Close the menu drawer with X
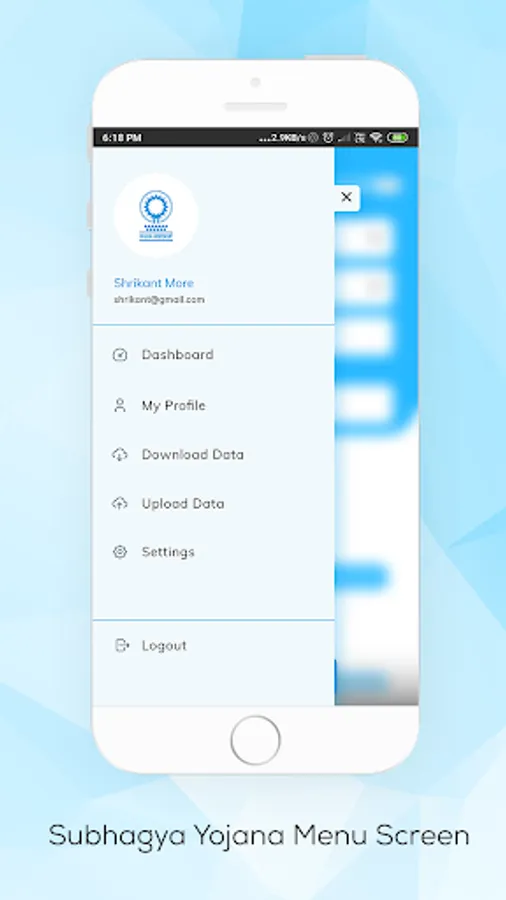The width and height of the screenshot is (506, 900). 347,197
